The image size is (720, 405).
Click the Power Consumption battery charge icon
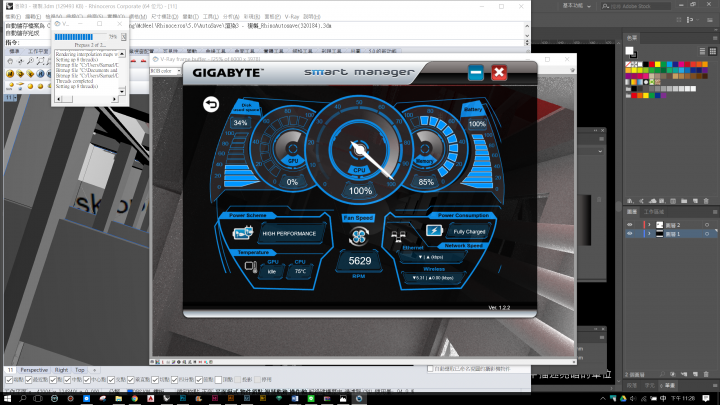(433, 230)
